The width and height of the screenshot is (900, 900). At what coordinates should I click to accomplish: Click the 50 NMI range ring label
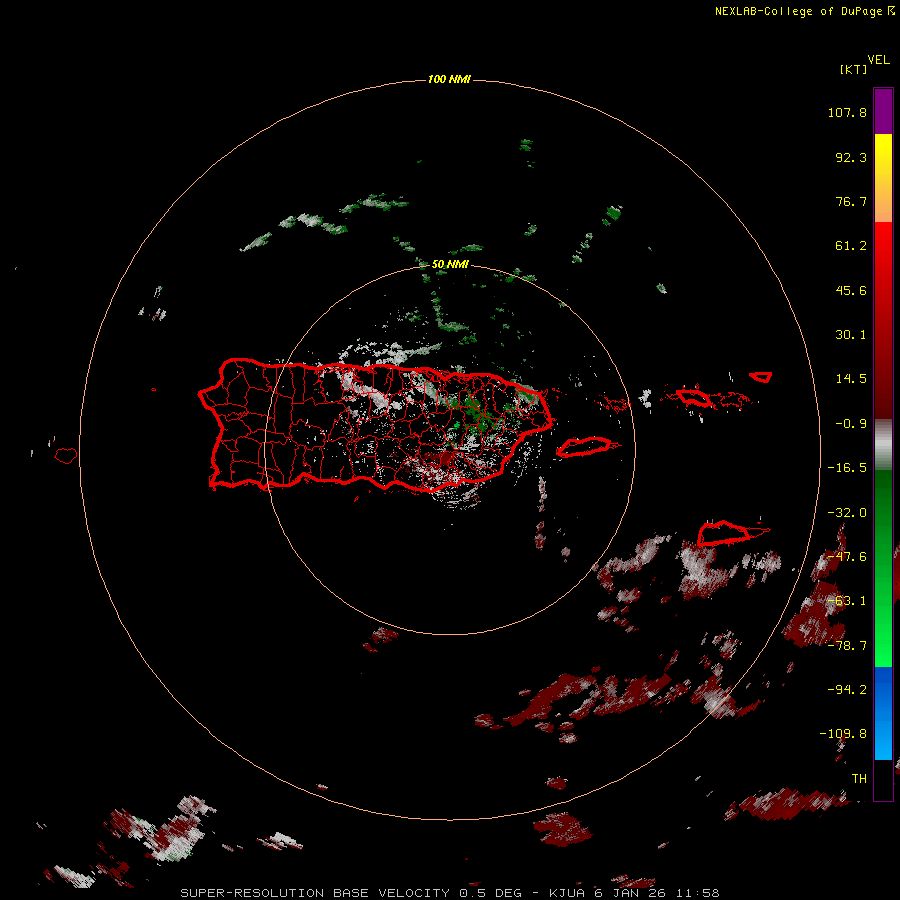pyautogui.click(x=450, y=264)
